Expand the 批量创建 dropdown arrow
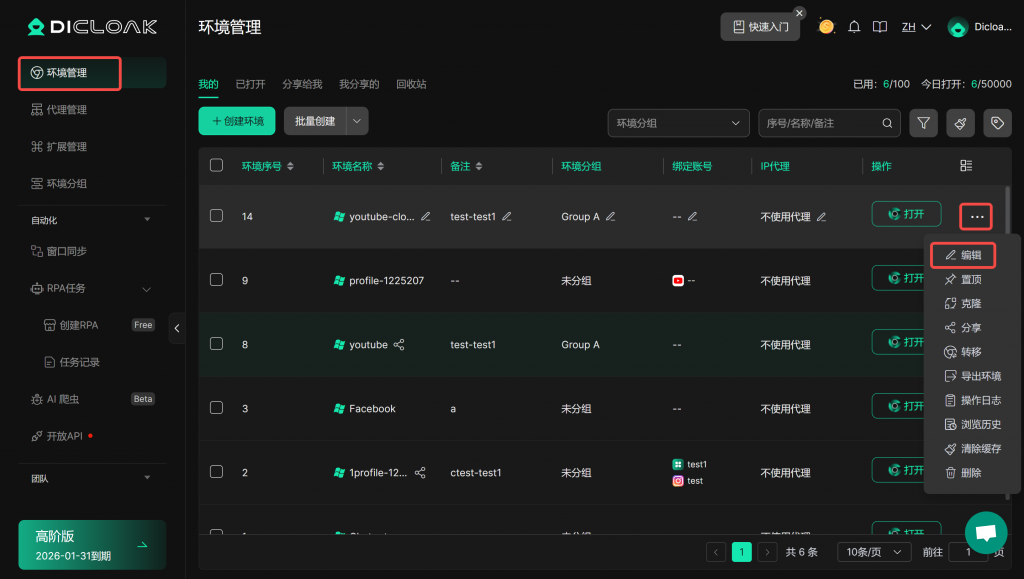 click(x=357, y=121)
